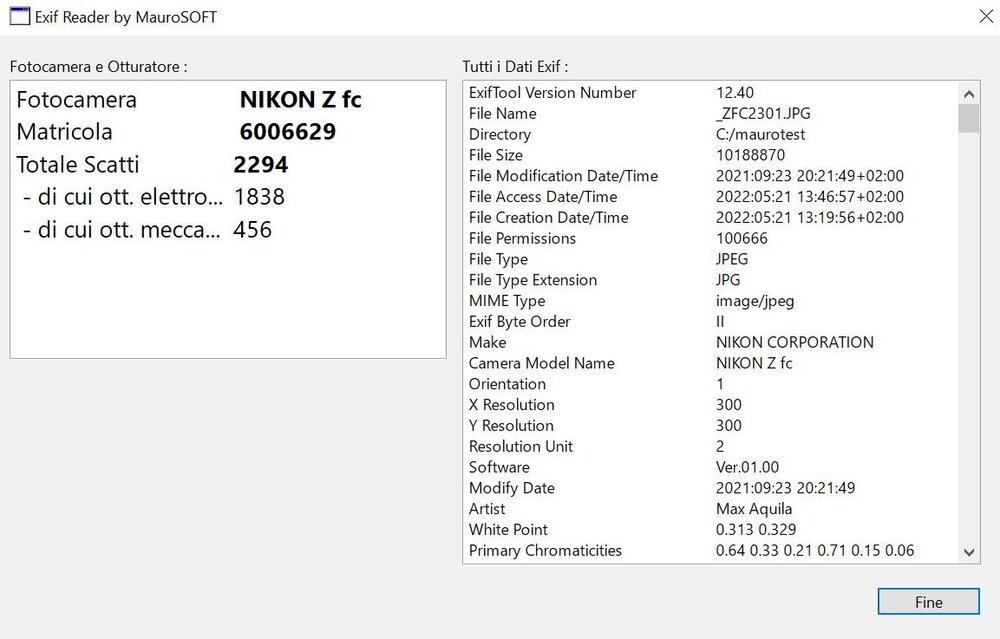Select the Camera Model Name row
The height and width of the screenshot is (639, 1000).
pos(710,364)
